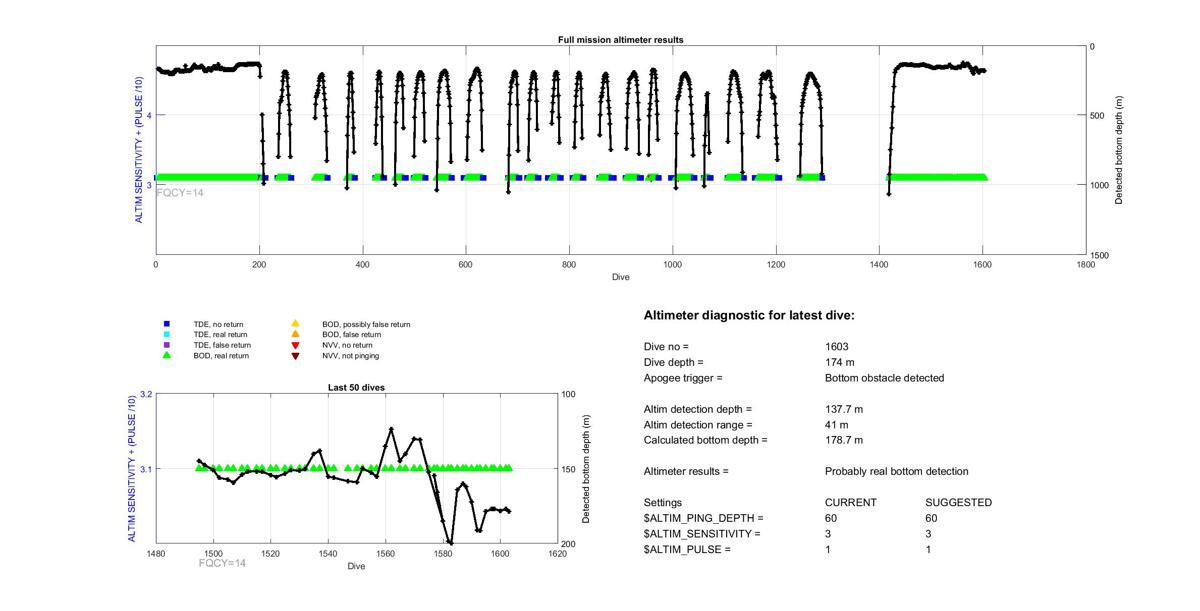Click the 'BOD, possibly false return' legend label

(366, 324)
